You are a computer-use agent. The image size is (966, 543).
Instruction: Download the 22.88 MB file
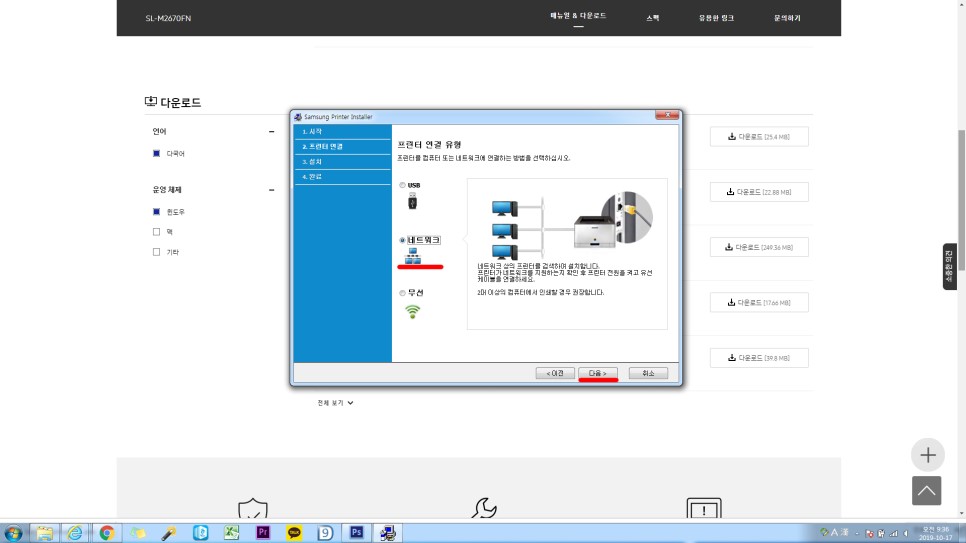[759, 192]
